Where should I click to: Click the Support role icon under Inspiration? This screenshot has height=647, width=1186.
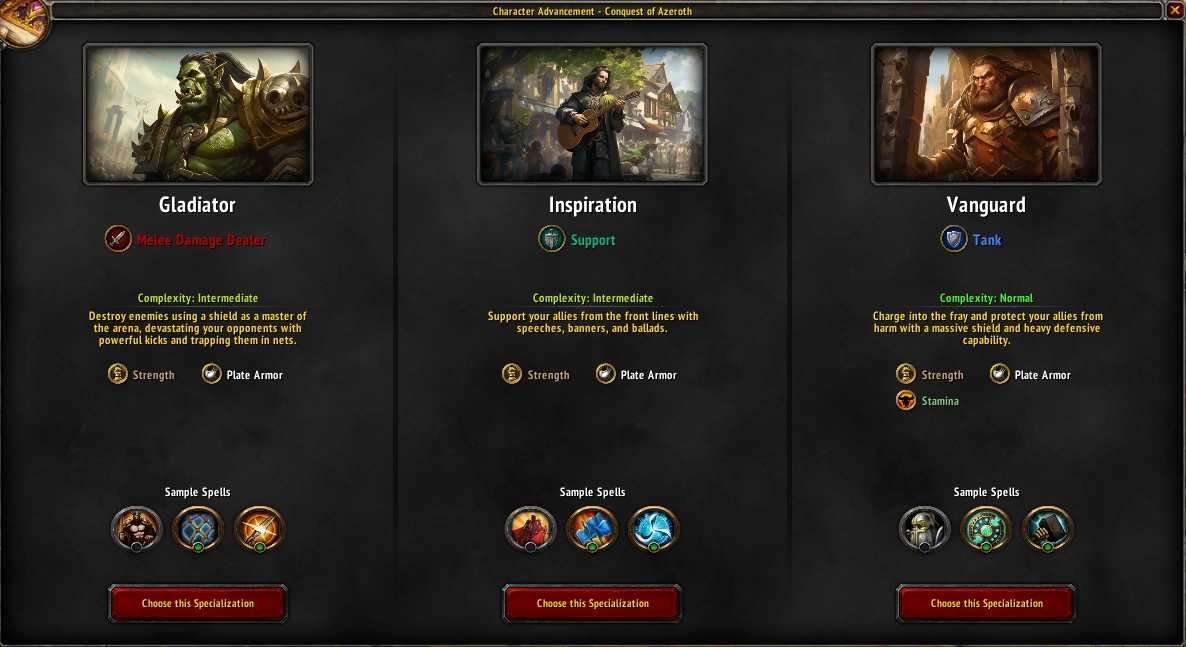(551, 239)
